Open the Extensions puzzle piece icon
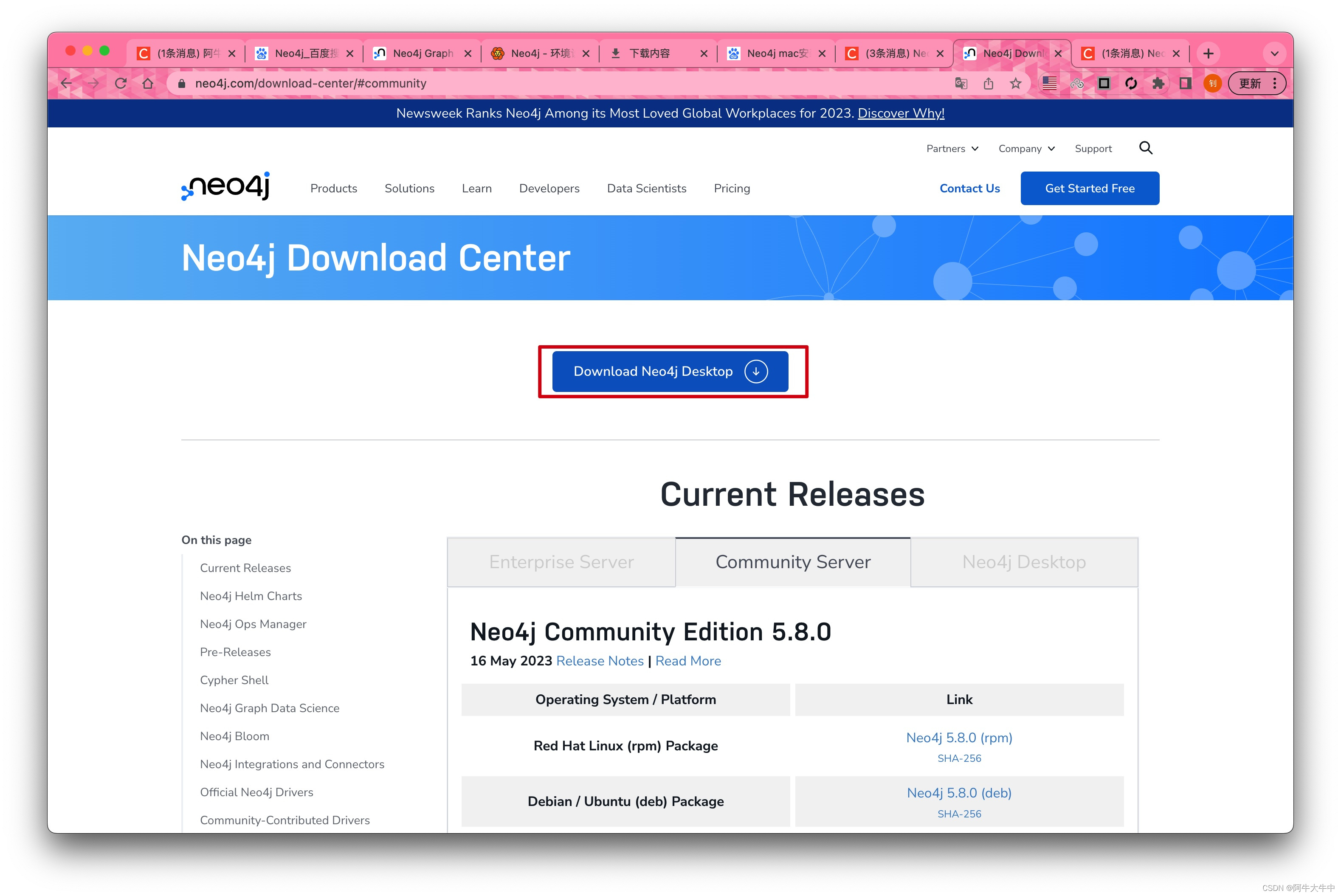1341x896 pixels. 1158,83
